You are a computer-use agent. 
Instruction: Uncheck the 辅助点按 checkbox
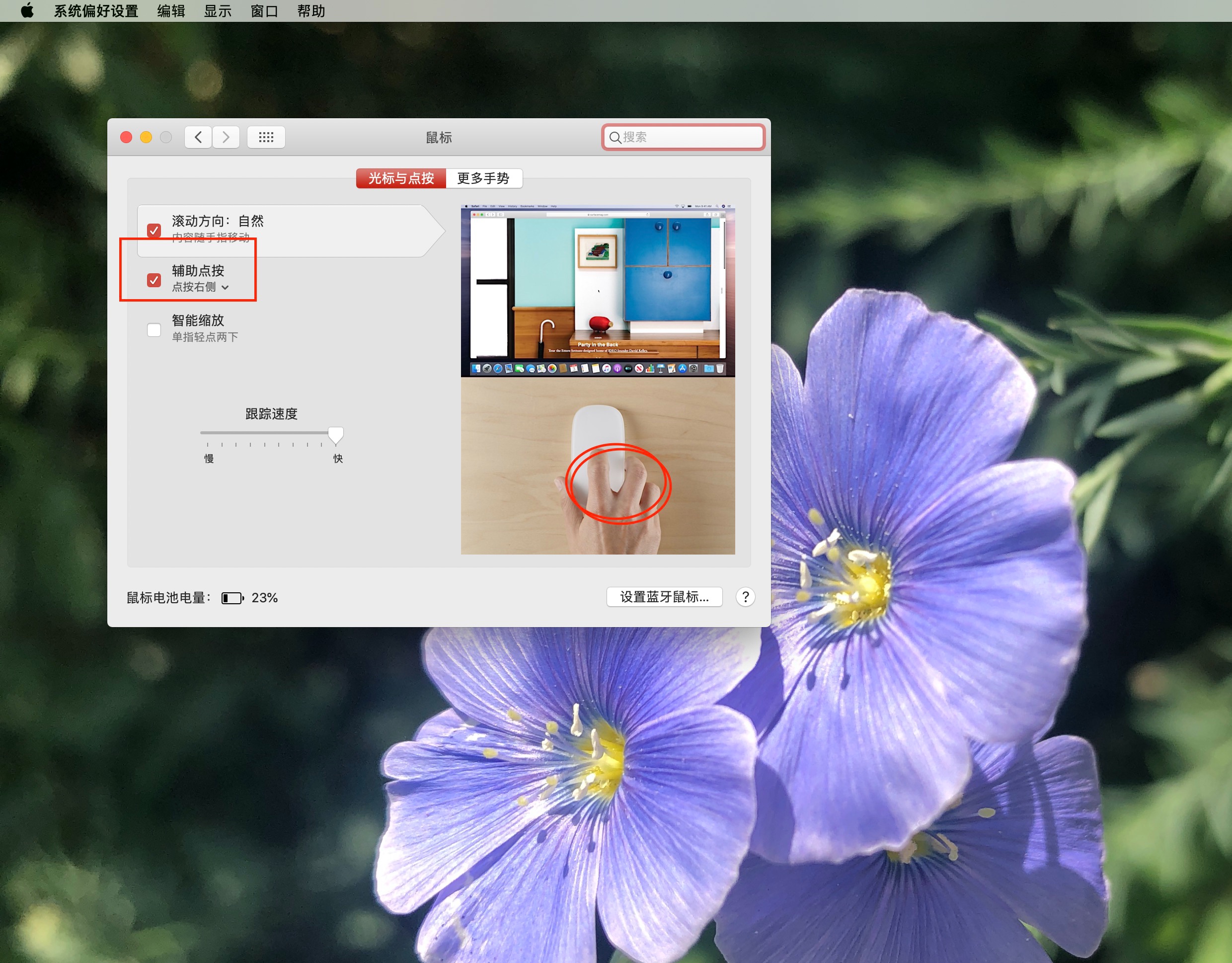154,280
